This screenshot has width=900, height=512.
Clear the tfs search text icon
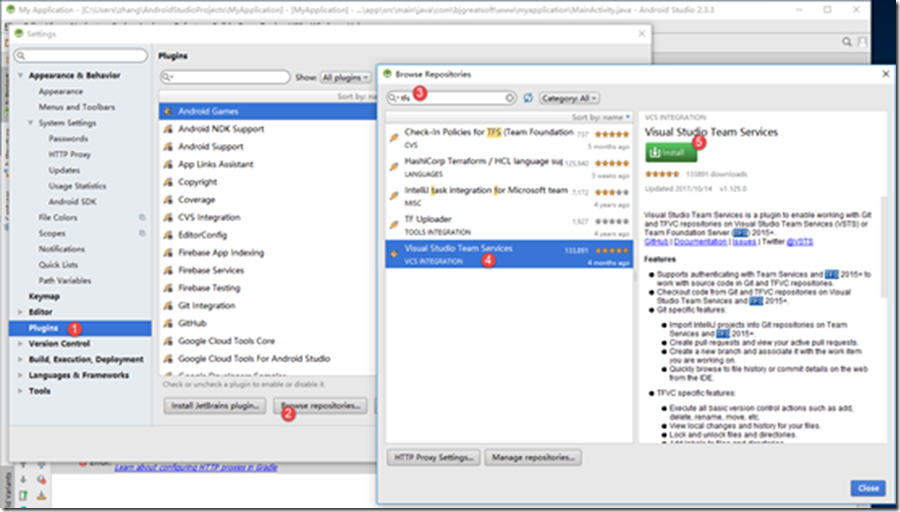tap(509, 98)
